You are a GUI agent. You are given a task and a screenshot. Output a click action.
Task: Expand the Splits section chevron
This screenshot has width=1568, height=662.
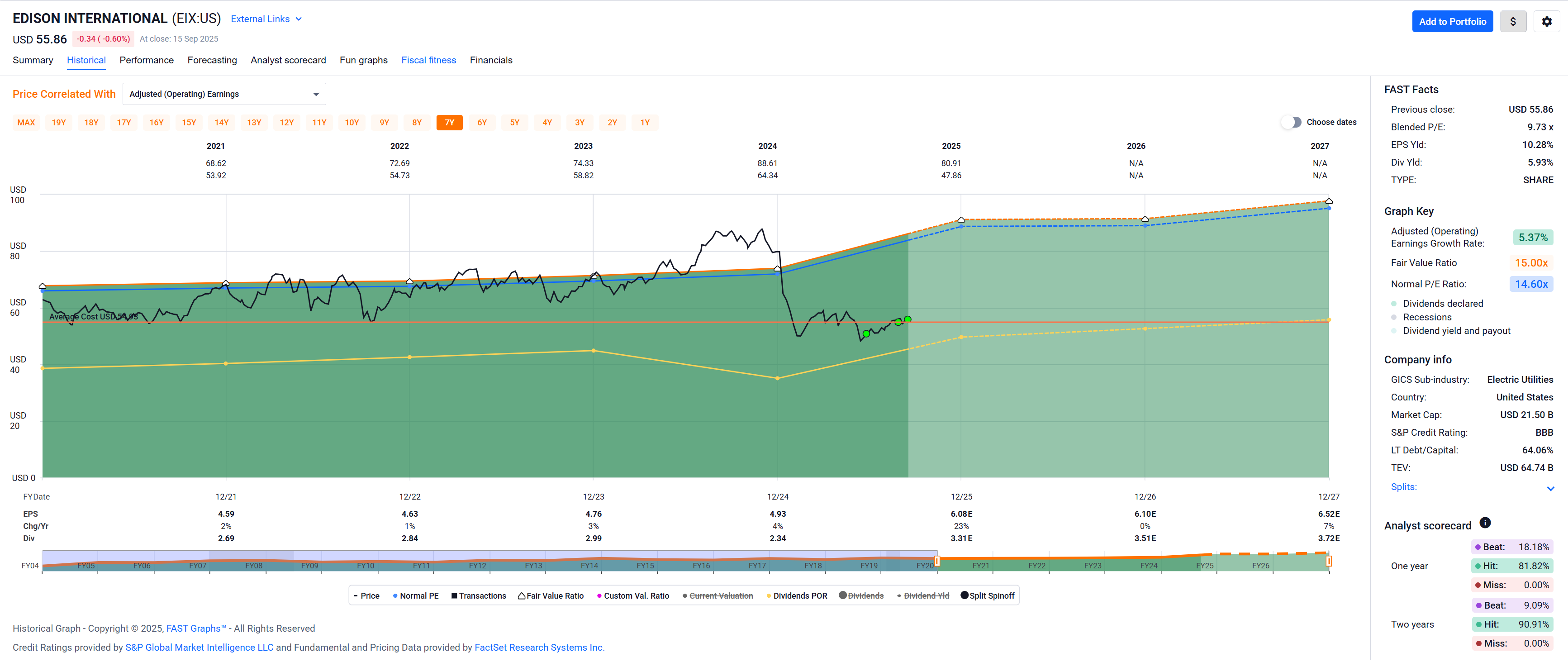click(x=1550, y=488)
